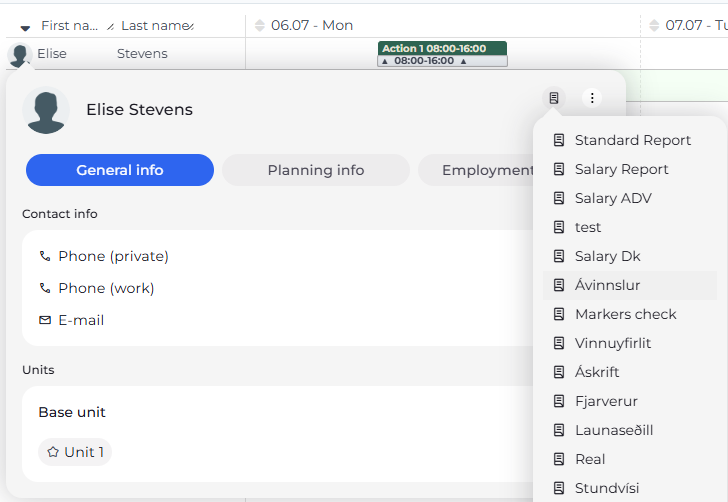Click the Phone (private) handset icon

click(x=45, y=256)
